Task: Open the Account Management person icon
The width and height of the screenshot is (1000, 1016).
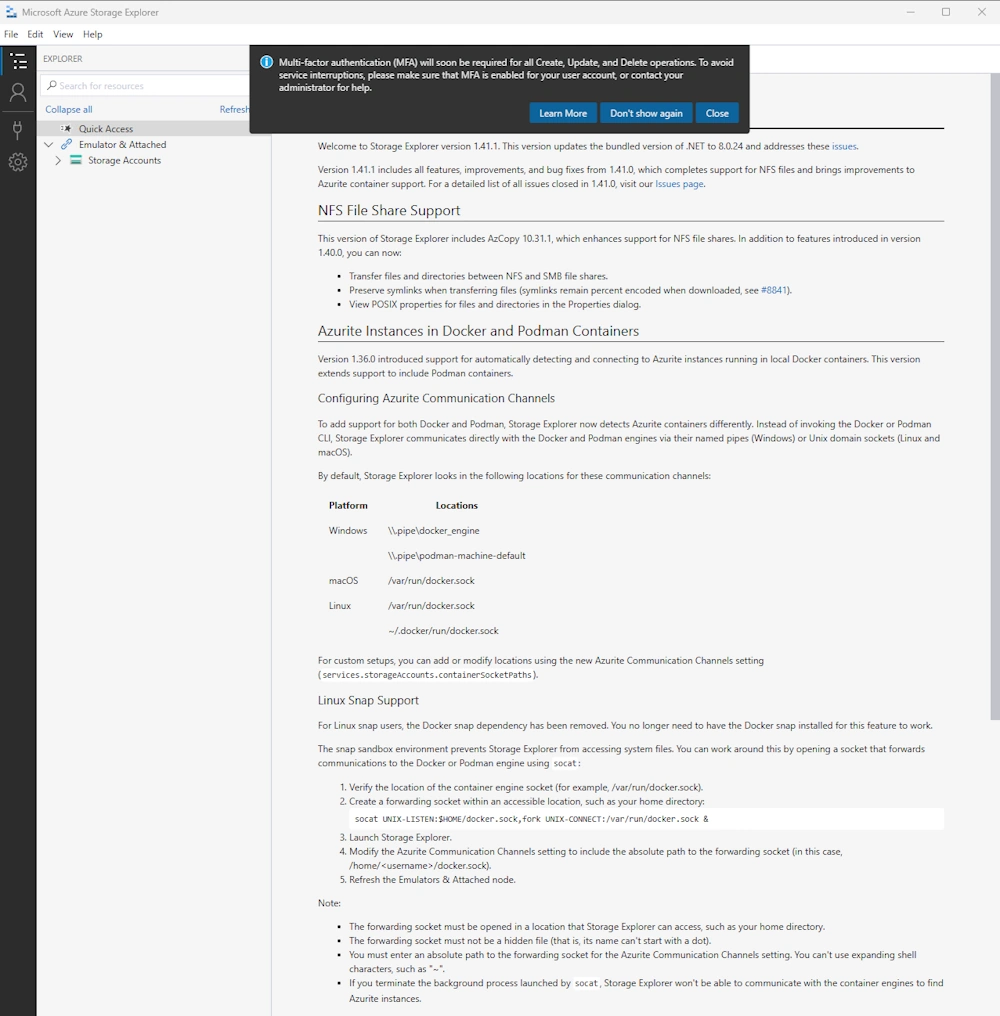Action: click(18, 93)
